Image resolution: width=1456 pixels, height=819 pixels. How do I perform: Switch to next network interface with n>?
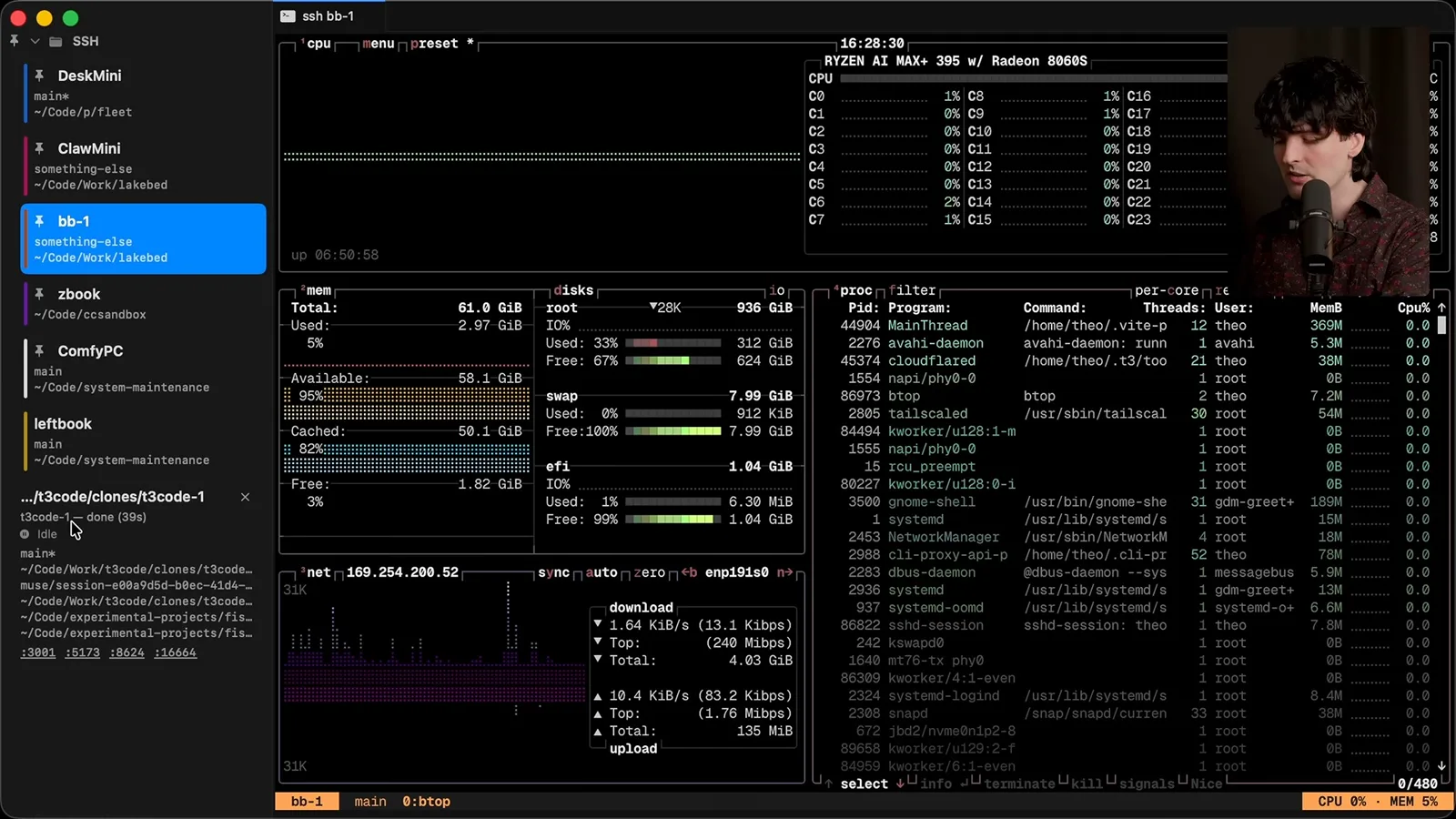[784, 572]
